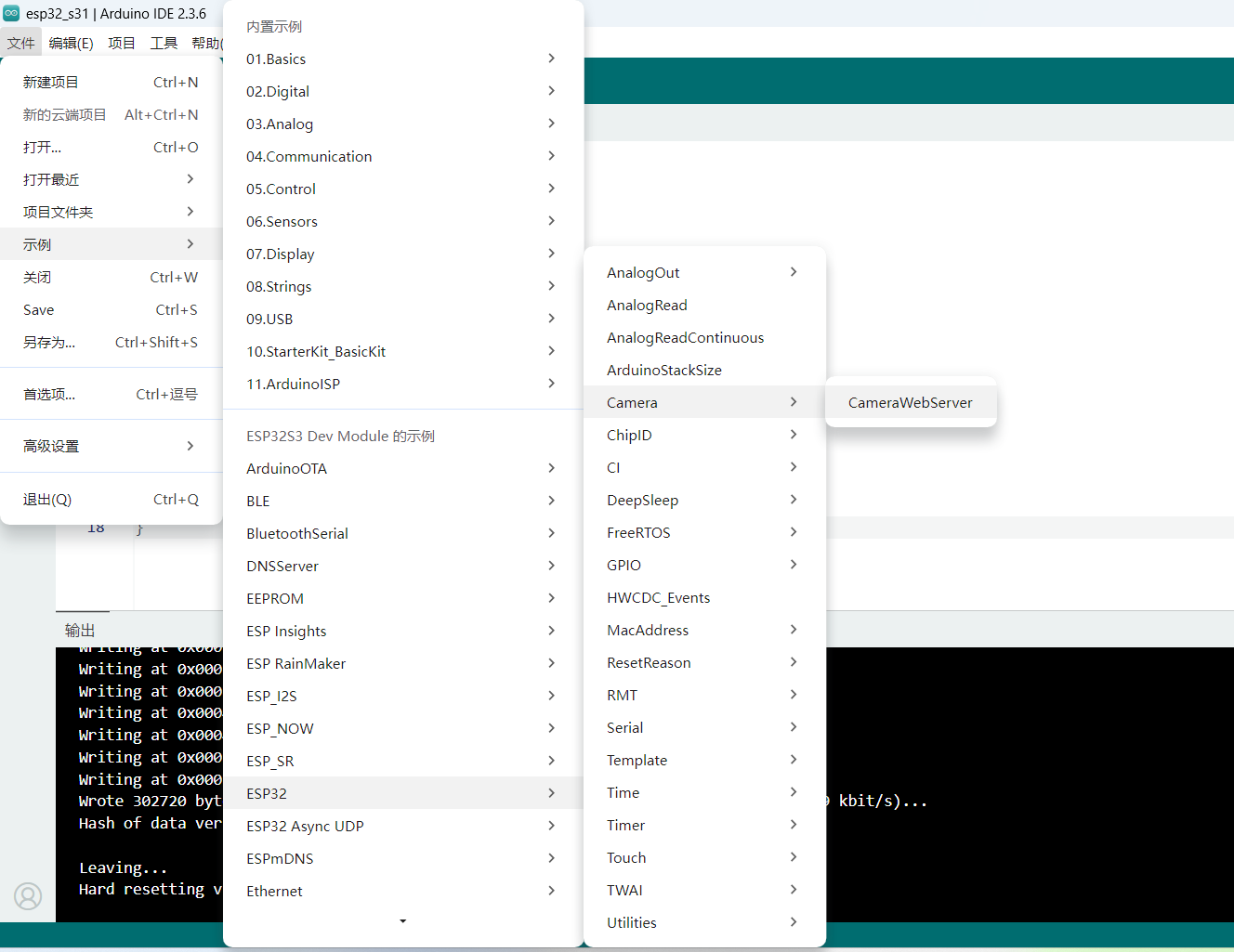This screenshot has width=1234, height=952.
Task: Open 08.Strings examples submenu
Action: point(403,286)
